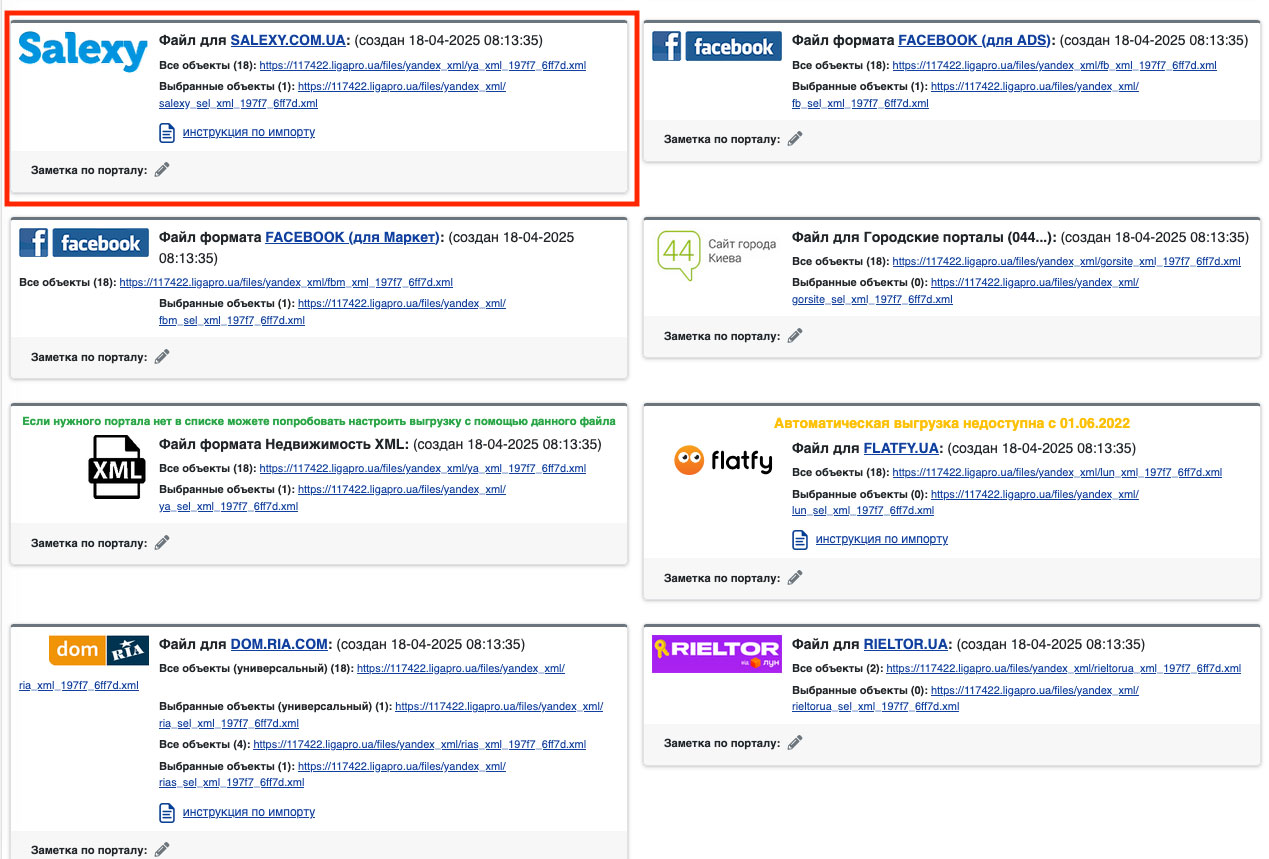Edit portal note pencil for Facebook ADS
The image size is (1269, 859).
[795, 139]
